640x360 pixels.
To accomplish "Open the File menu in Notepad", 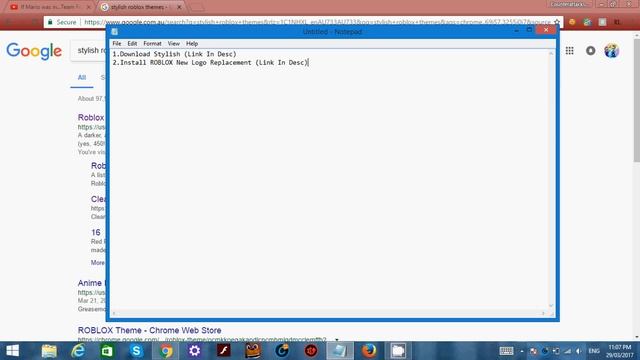I will 117,44.
